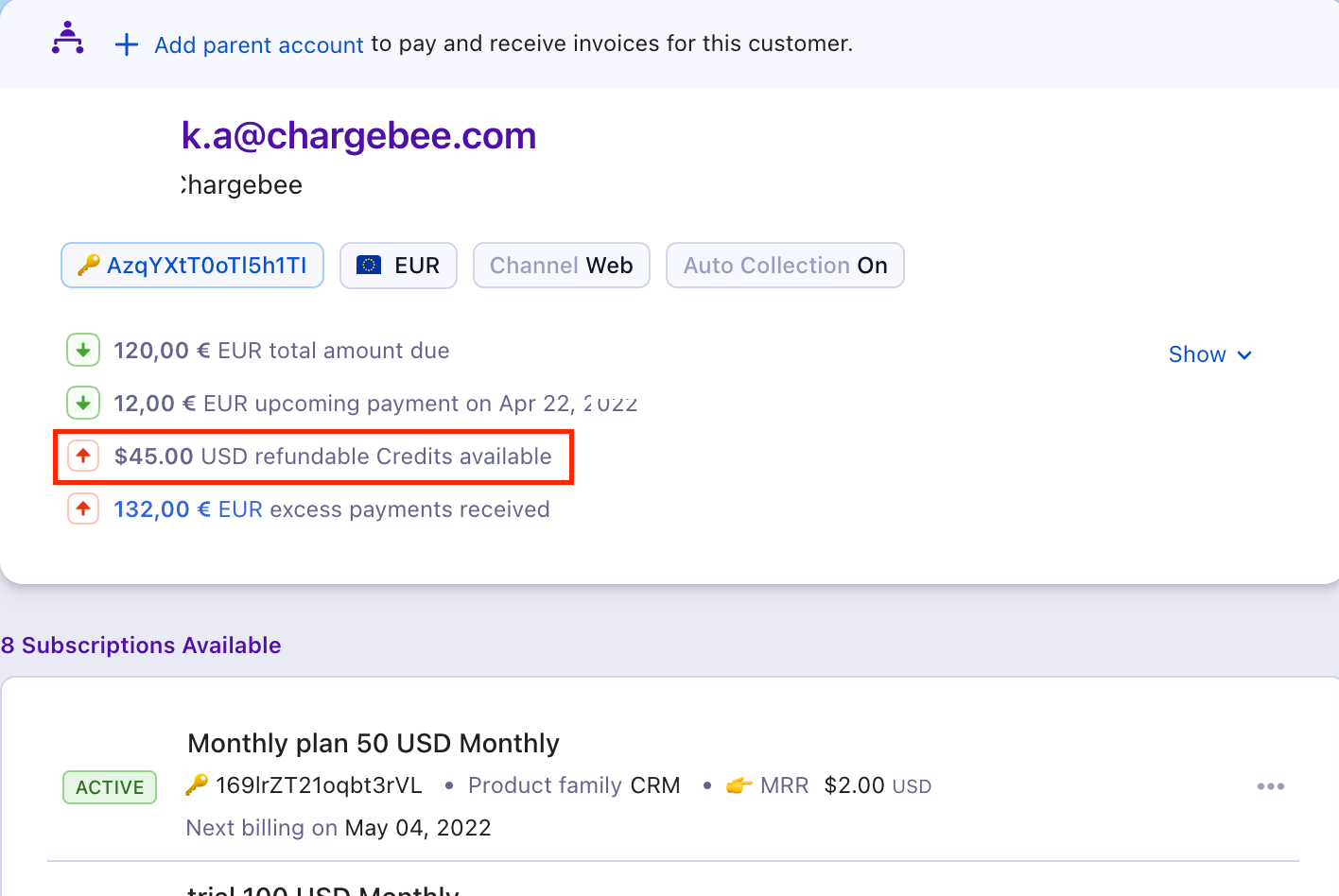Click the account hierarchy icon
Screen dimensions: 1339x896
pyautogui.click(x=67, y=39)
